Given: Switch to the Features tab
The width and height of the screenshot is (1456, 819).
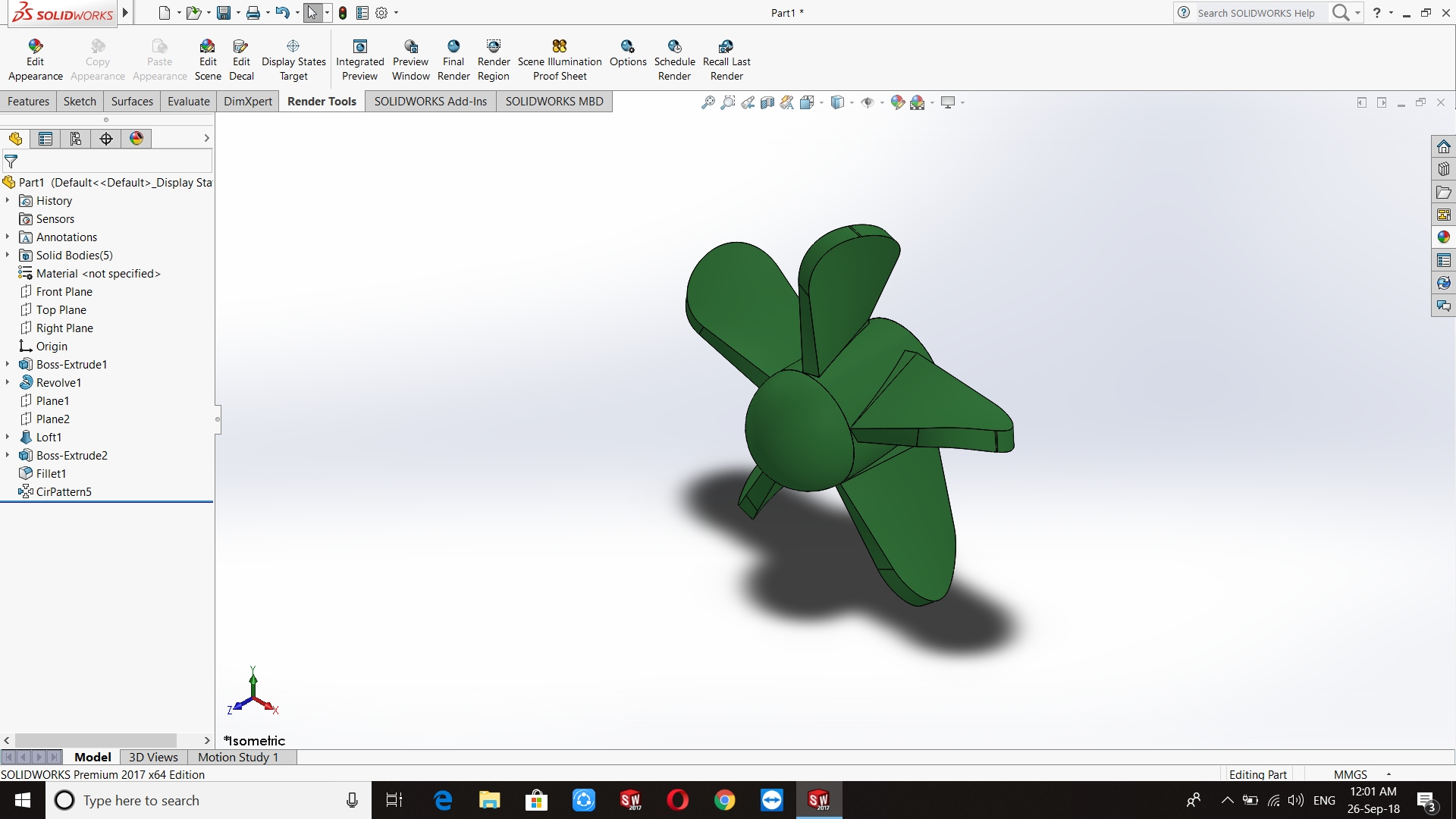Looking at the screenshot, I should [x=28, y=102].
